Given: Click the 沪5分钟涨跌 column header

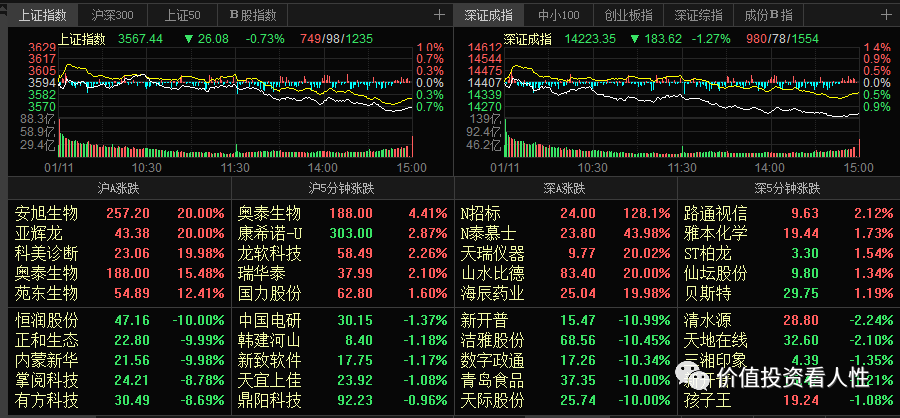Looking at the screenshot, I should click(x=343, y=188).
